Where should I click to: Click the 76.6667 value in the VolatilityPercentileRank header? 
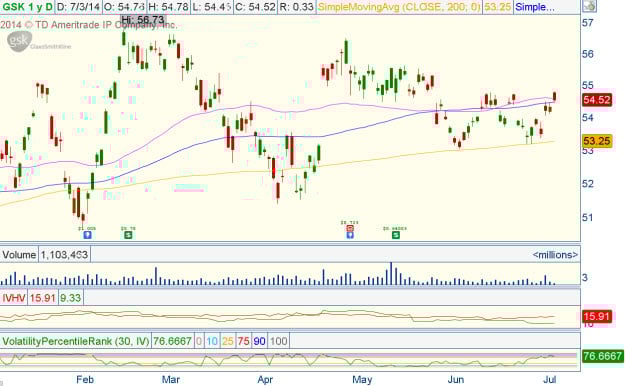(x=172, y=341)
